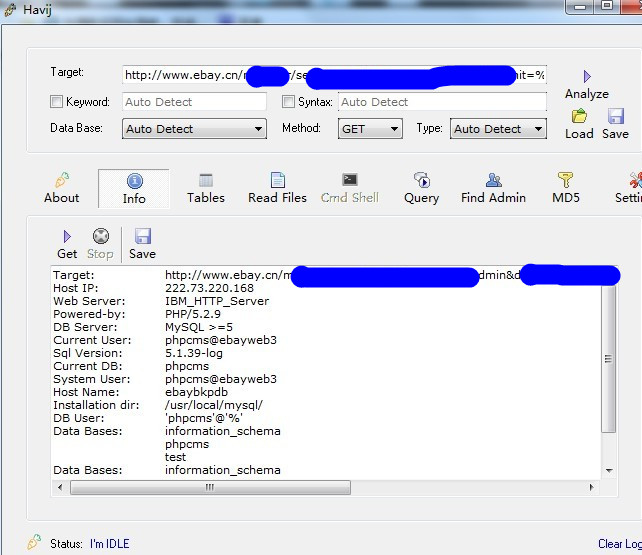
Task: Click the Host Name ebaybkpdb value
Action: pyautogui.click(x=196, y=392)
